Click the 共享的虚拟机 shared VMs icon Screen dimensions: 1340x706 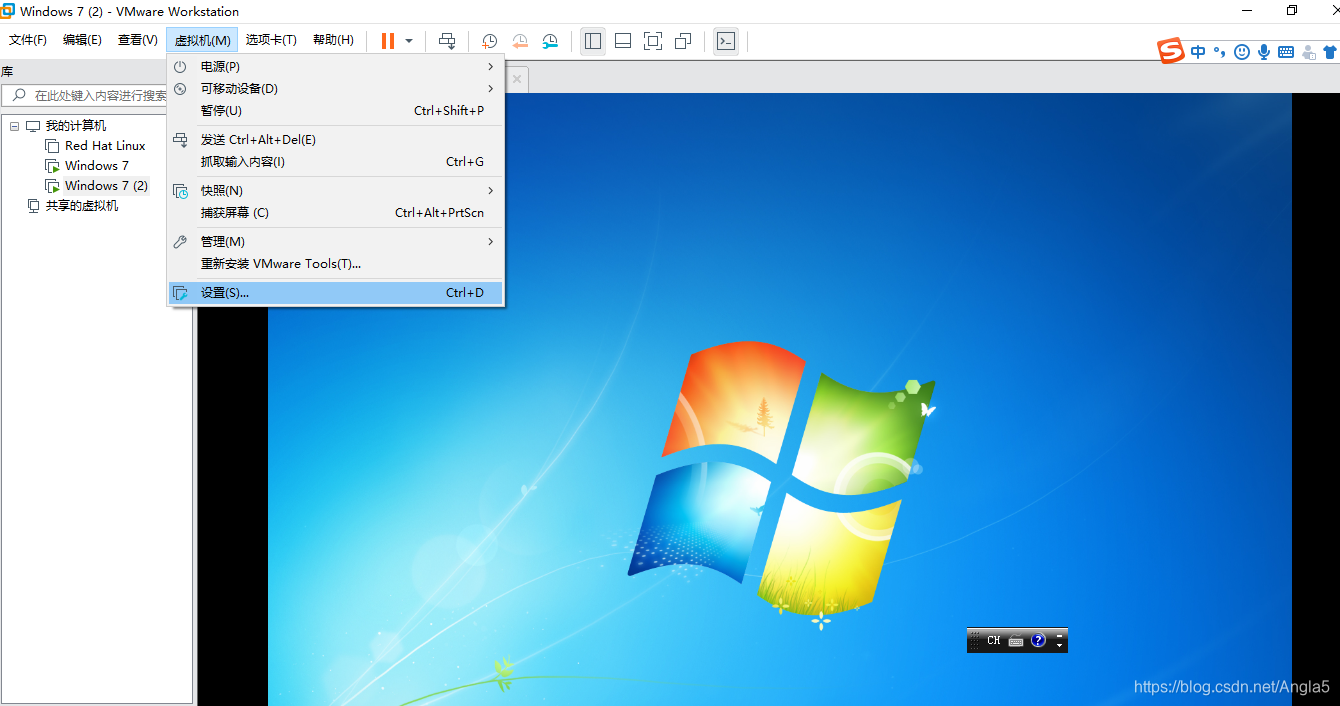pyautogui.click(x=33, y=206)
